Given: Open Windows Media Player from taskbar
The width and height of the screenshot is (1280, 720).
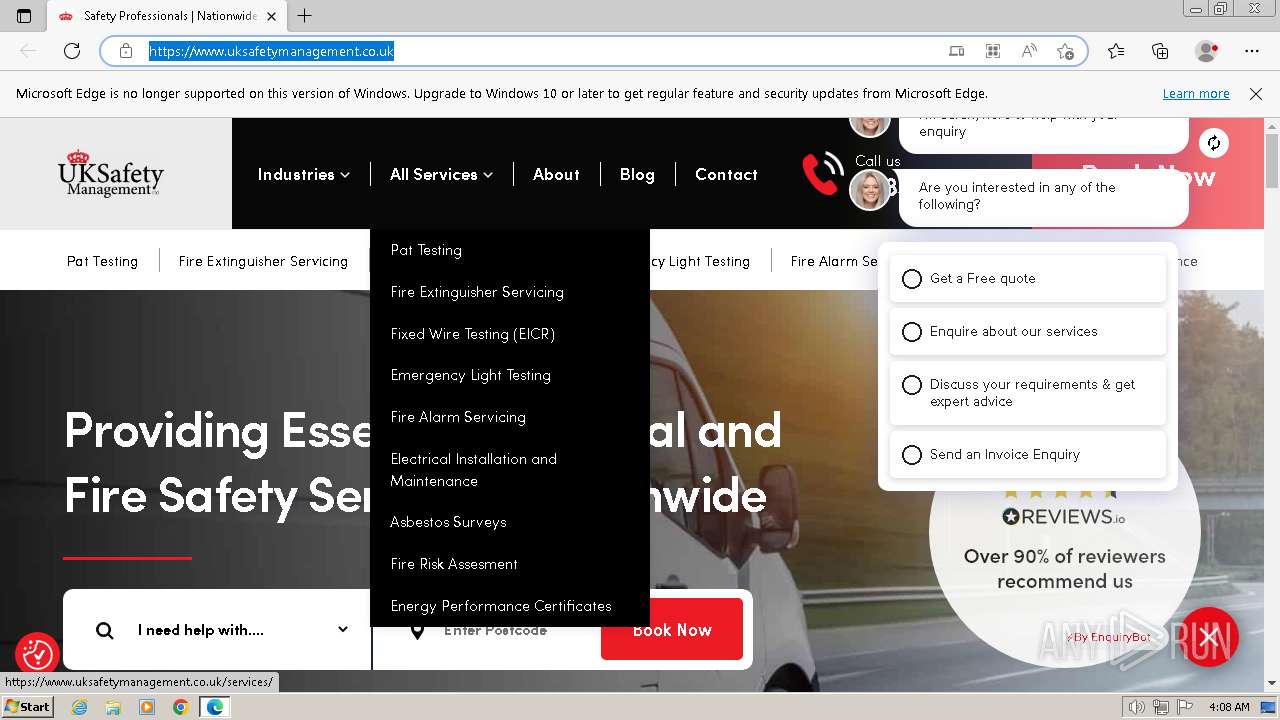Looking at the screenshot, I should coord(147,707).
